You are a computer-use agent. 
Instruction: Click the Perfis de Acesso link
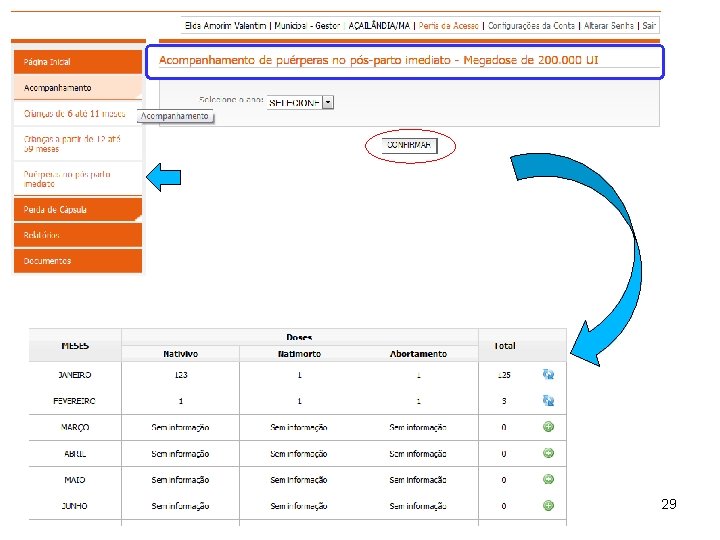pyautogui.click(x=449, y=26)
